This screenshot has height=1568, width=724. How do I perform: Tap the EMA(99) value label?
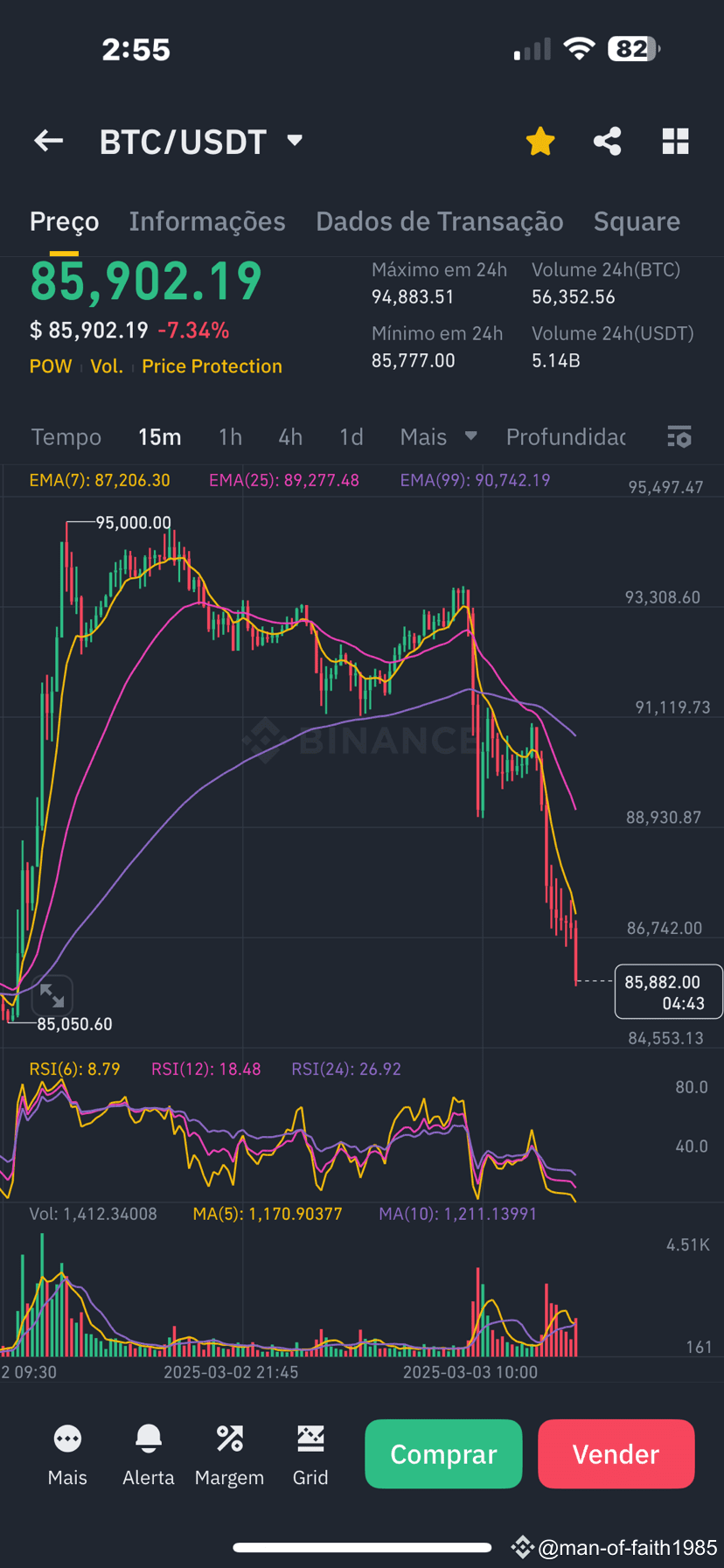tap(475, 480)
